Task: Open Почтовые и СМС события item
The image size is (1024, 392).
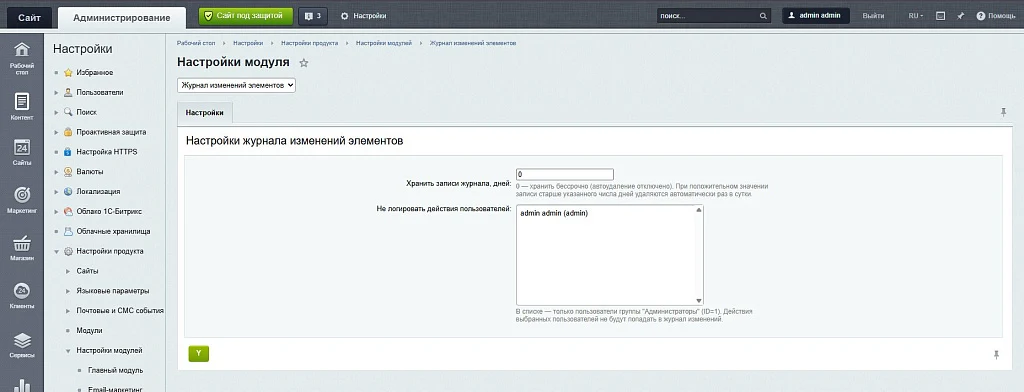Action: coord(120,311)
